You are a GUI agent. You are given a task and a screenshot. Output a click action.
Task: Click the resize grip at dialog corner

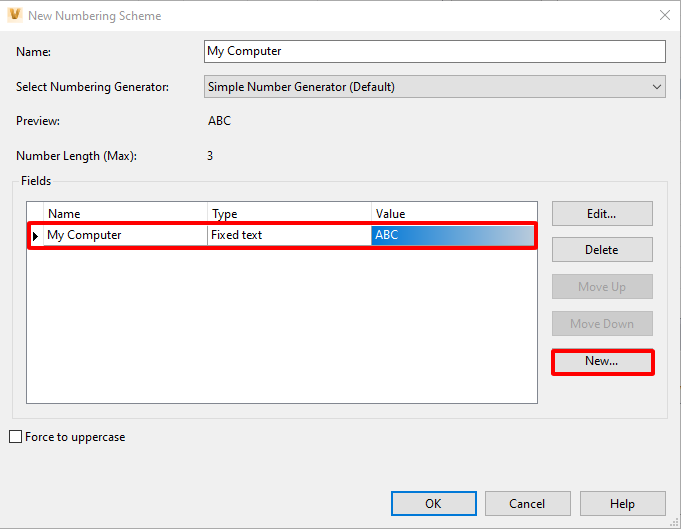coord(674,523)
